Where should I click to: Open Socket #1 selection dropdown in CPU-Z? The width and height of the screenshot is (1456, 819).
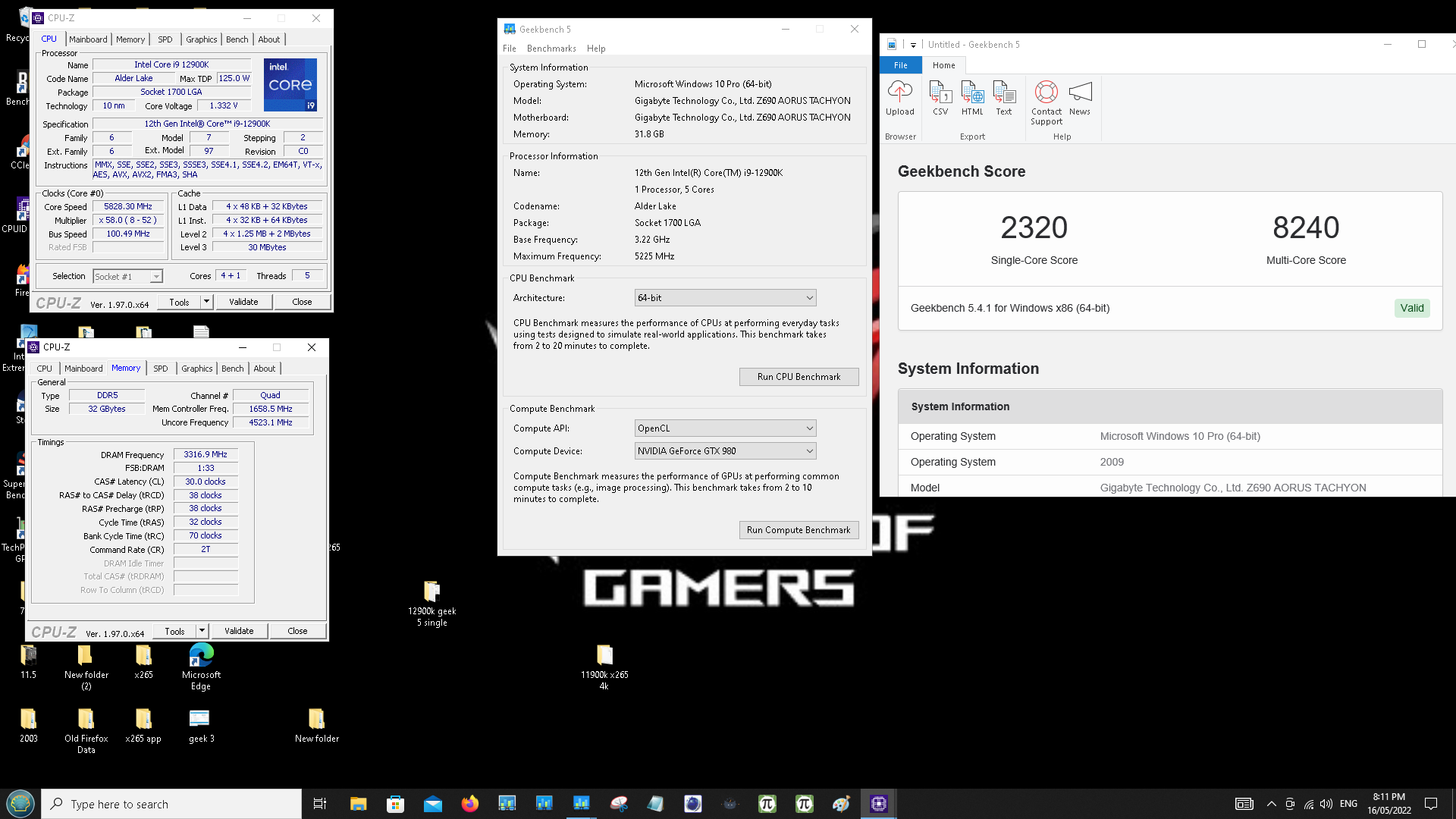tap(127, 277)
